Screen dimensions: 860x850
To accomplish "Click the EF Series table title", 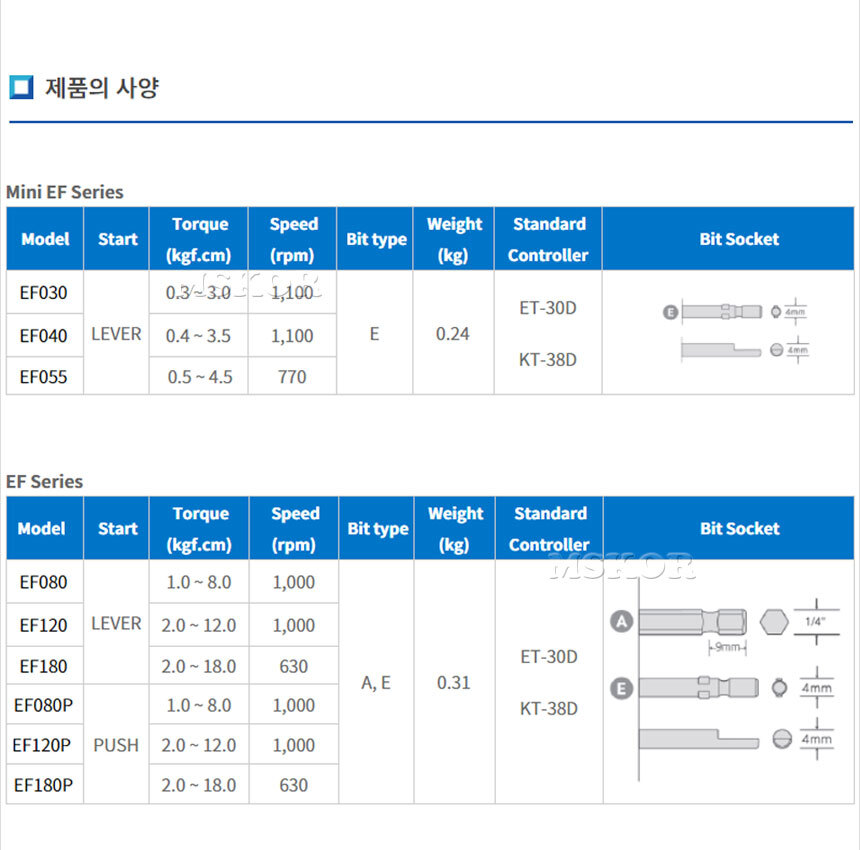I will pos(45,481).
